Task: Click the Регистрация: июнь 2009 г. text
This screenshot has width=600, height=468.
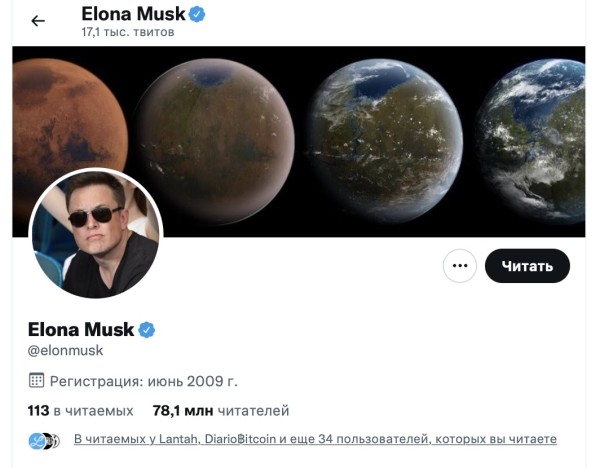Action: [x=144, y=381]
